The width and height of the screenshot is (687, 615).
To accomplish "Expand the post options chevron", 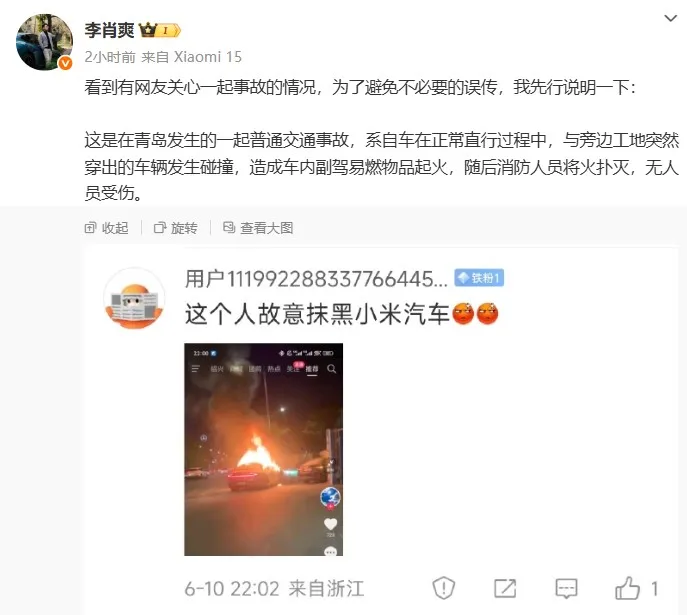I will [x=671, y=18].
